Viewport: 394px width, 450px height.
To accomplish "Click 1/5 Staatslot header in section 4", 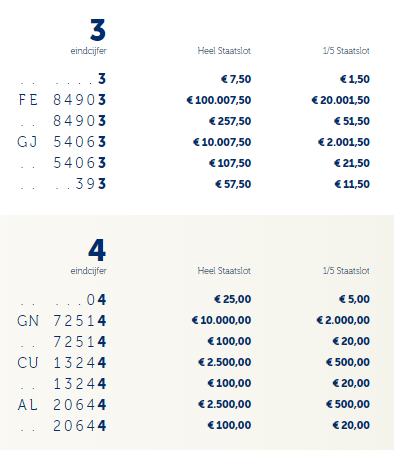I will pyautogui.click(x=346, y=270).
